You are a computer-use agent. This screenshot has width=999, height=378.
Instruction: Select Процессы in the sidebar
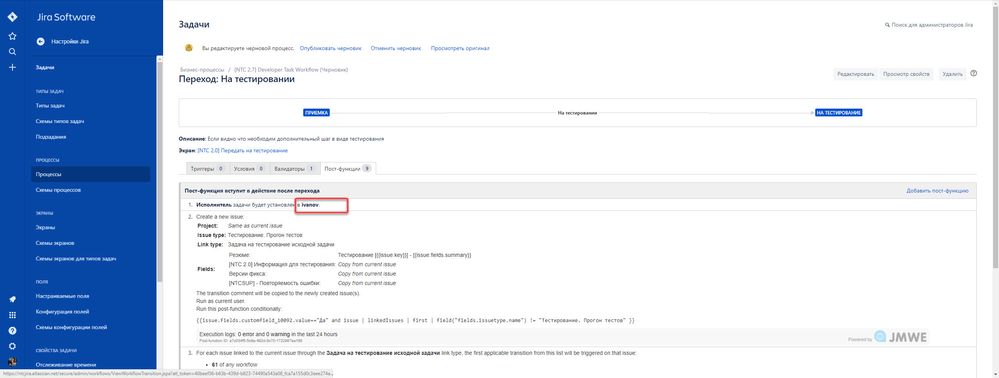(x=90, y=174)
